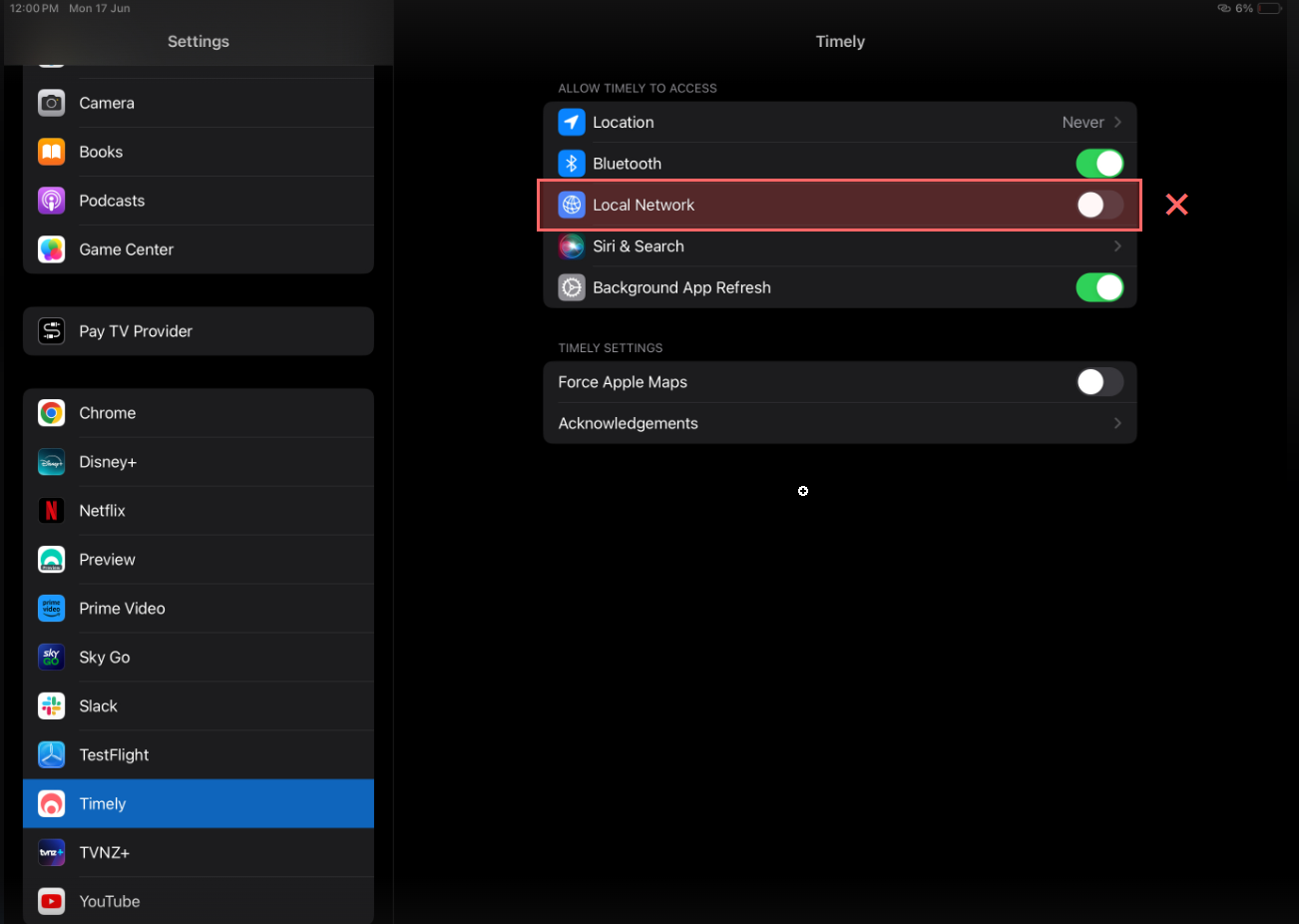Viewport: 1299px width, 924px height.
Task: Open the Acknowledgements chevron
Action: (x=1117, y=424)
